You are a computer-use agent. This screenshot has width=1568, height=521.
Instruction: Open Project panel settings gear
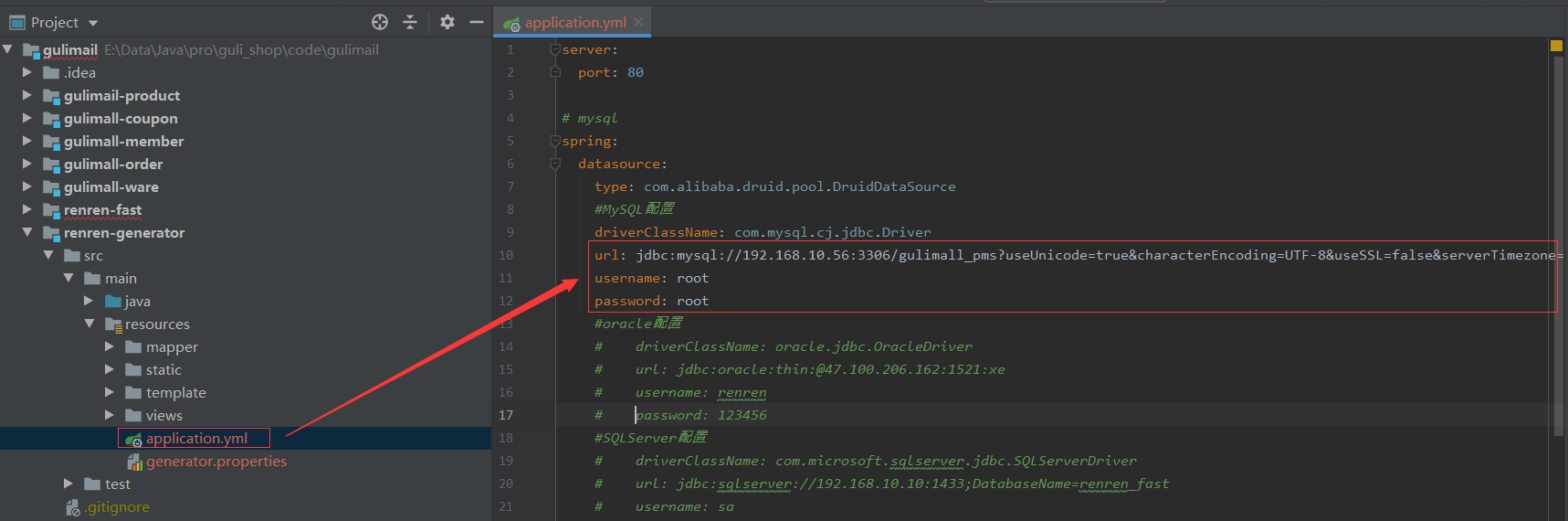[447, 22]
